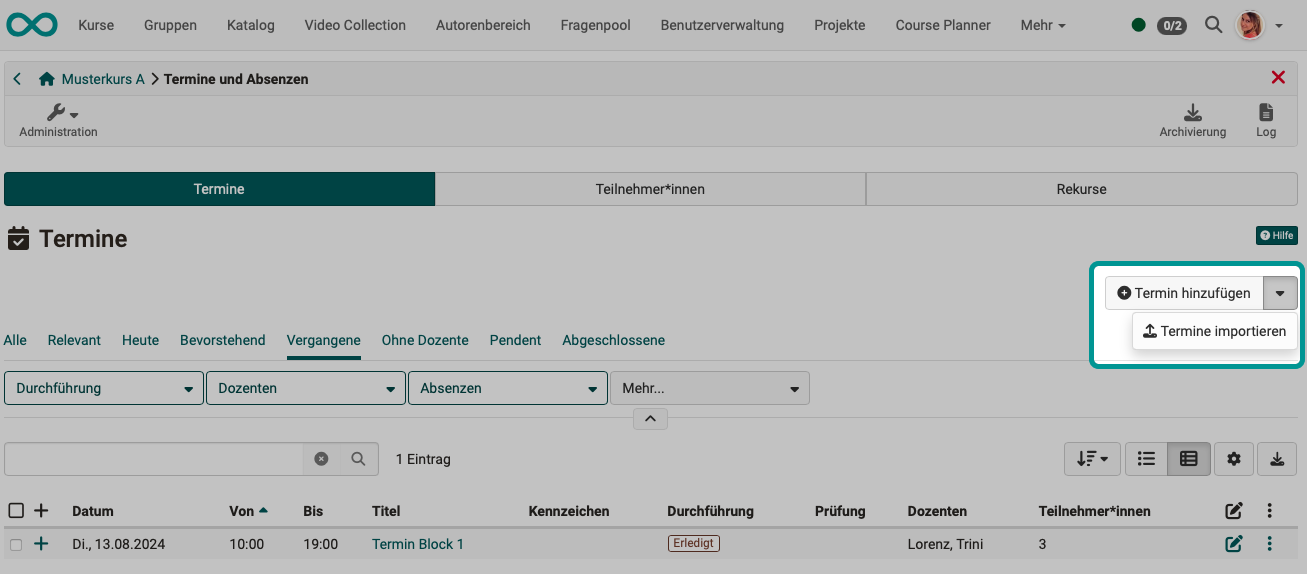This screenshot has width=1307, height=574.
Task: Click inside the table search input field
Action: click(154, 459)
